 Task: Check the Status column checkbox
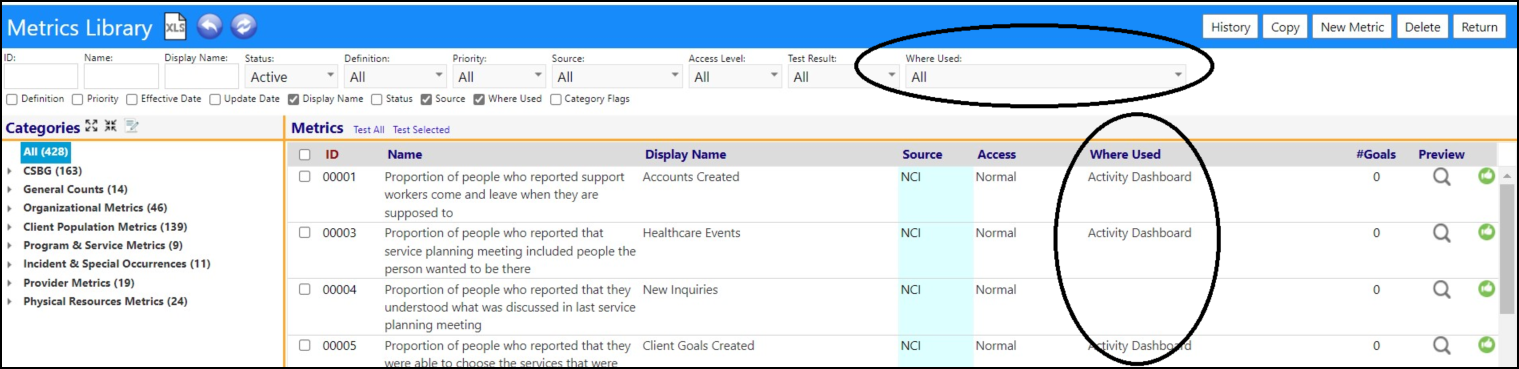[377, 99]
